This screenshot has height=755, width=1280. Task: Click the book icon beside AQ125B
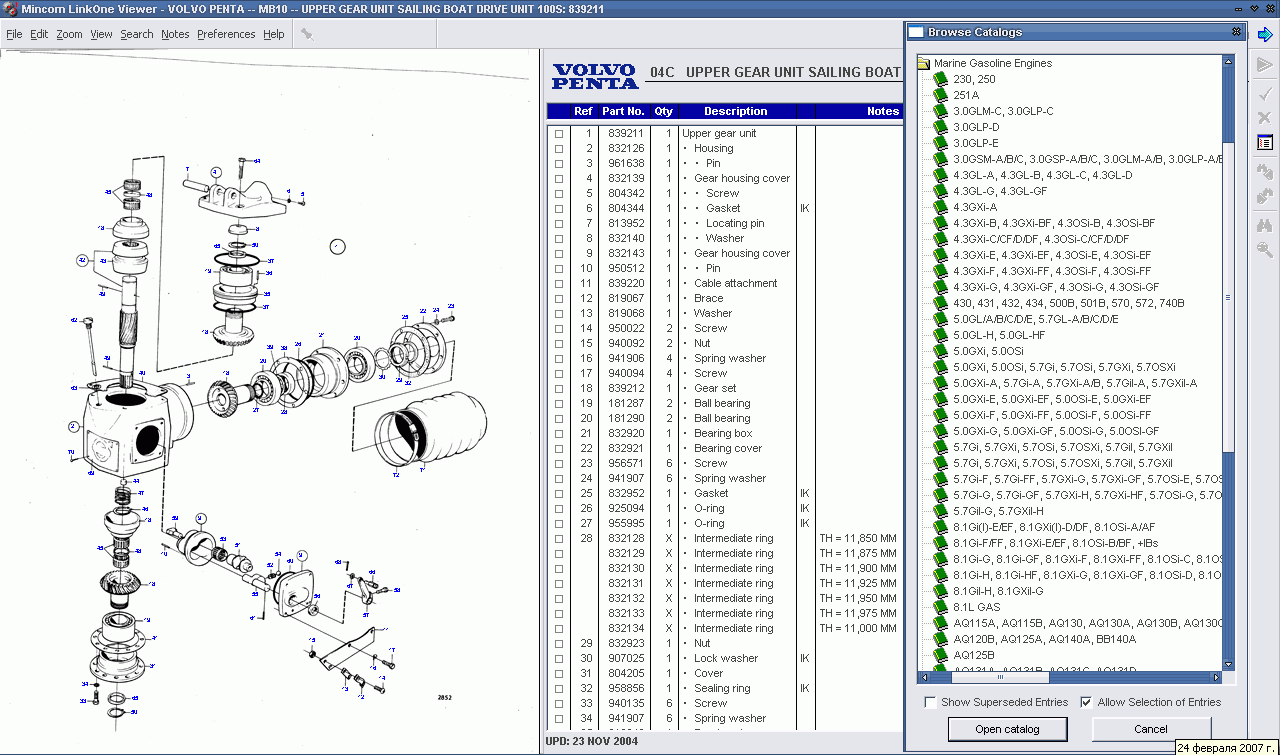(940, 655)
